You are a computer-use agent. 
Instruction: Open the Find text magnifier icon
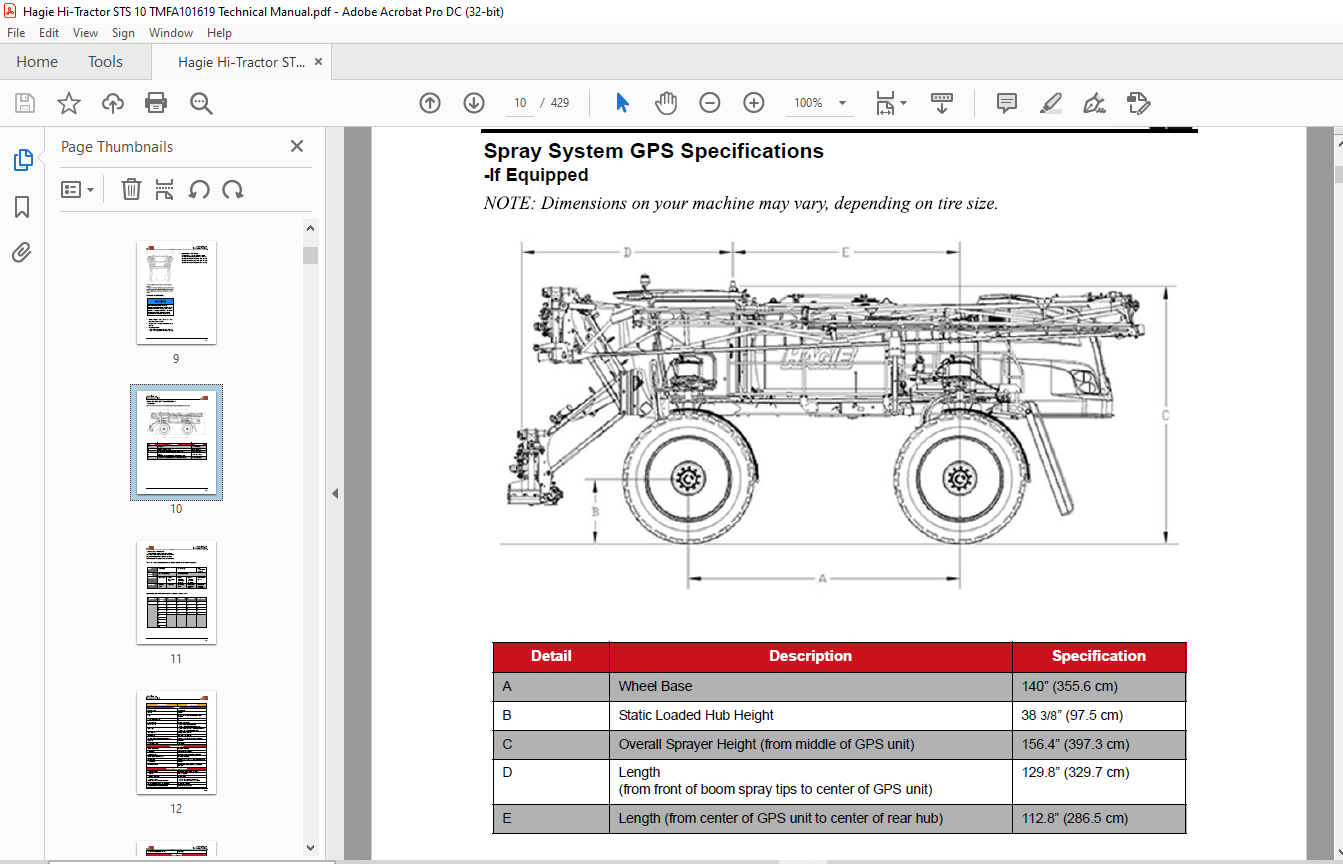[201, 103]
